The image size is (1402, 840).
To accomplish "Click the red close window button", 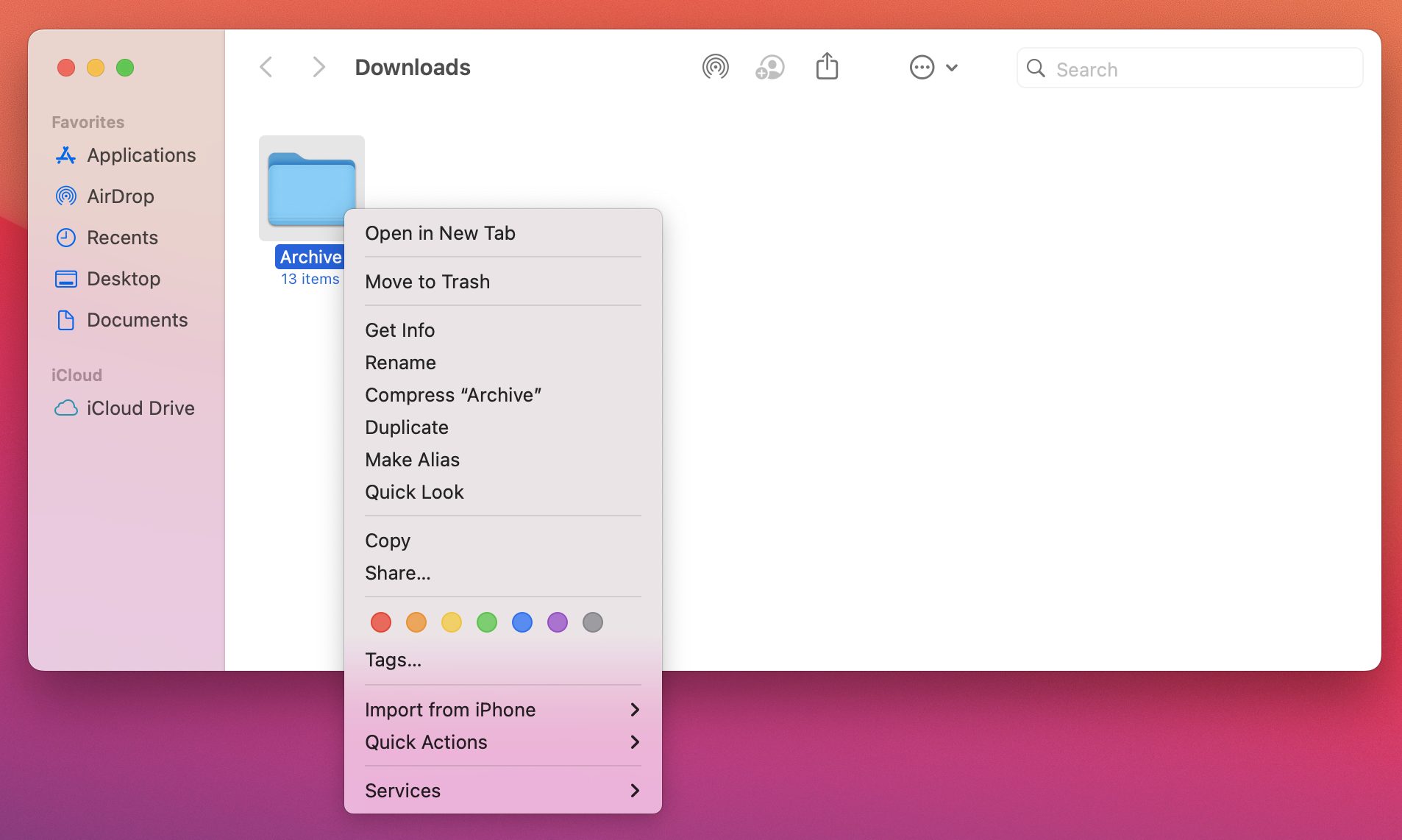I will coord(66,68).
